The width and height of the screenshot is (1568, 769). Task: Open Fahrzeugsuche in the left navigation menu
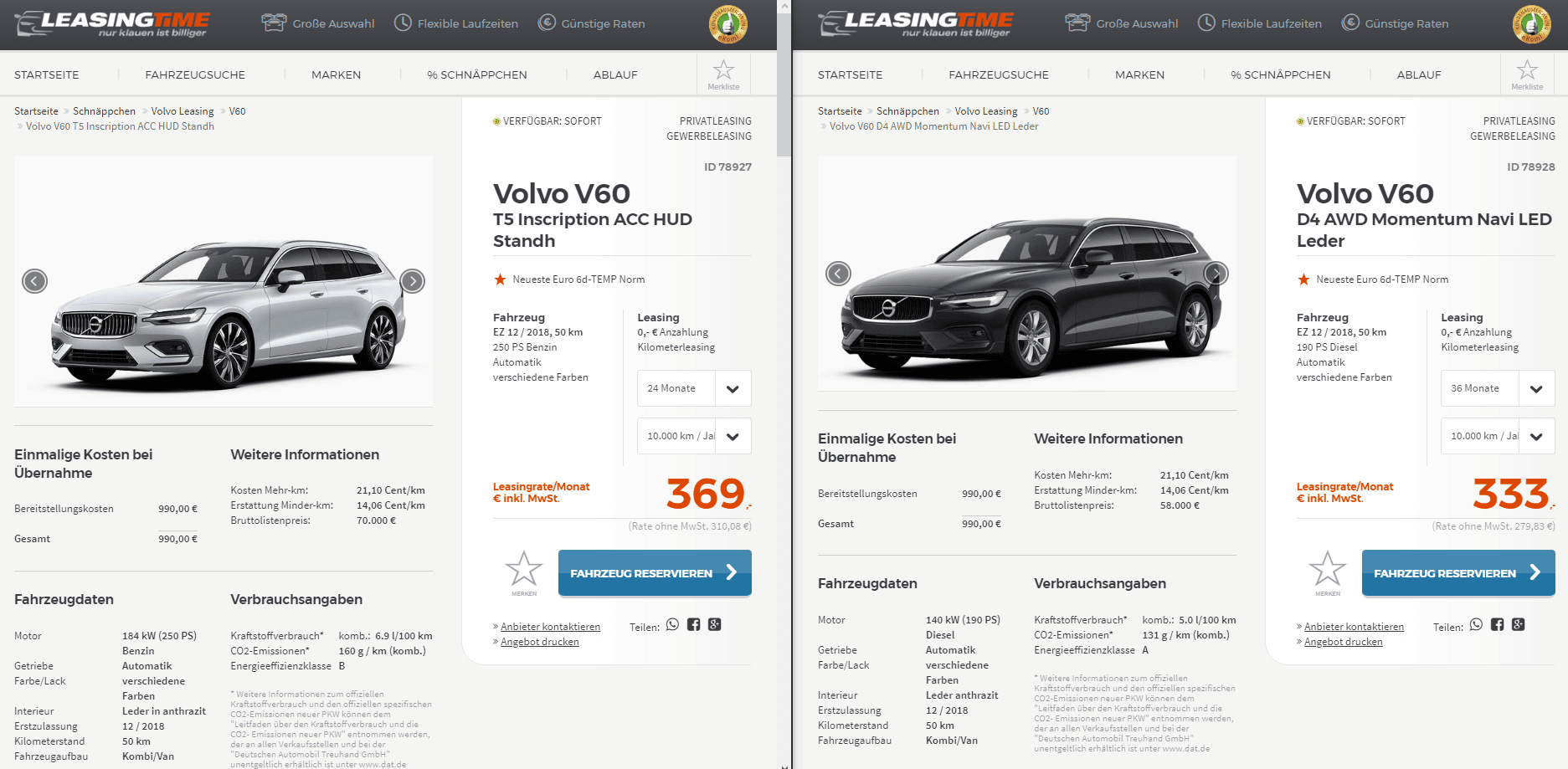tap(195, 74)
